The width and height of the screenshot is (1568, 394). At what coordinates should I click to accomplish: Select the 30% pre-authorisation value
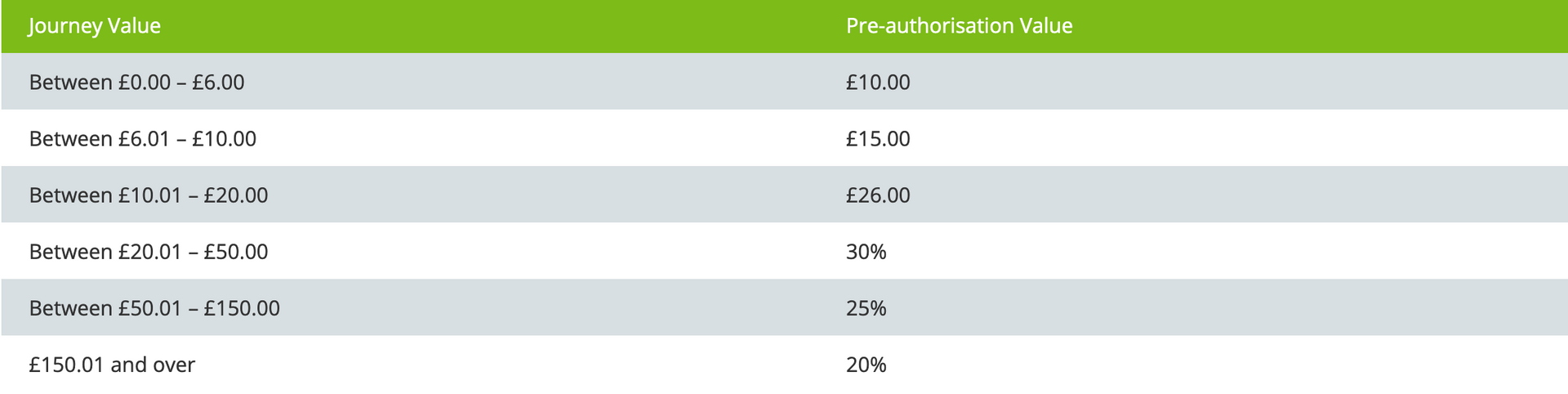tap(866, 251)
